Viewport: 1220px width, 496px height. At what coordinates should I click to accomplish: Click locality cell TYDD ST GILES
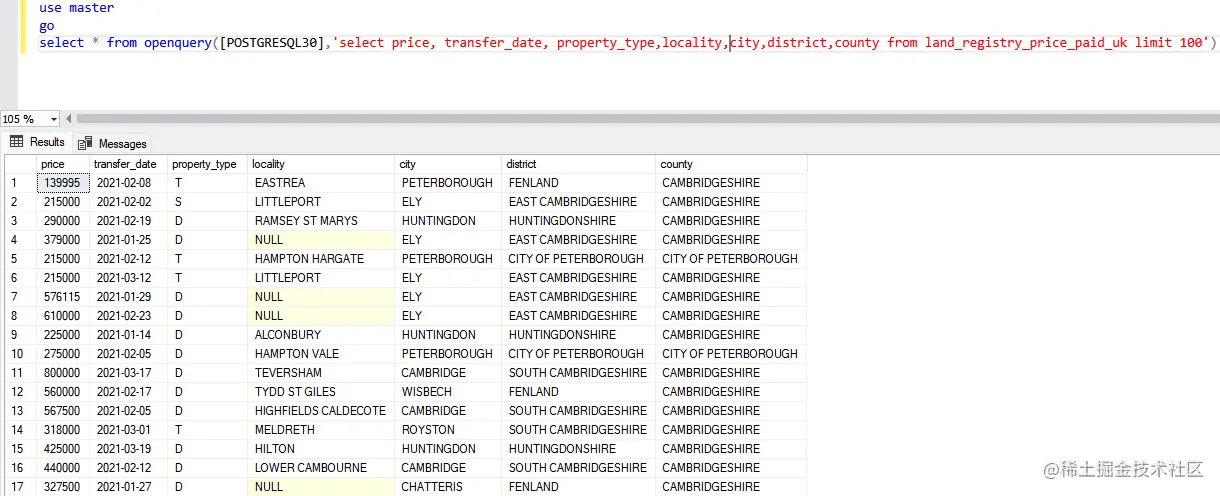pyautogui.click(x=321, y=392)
